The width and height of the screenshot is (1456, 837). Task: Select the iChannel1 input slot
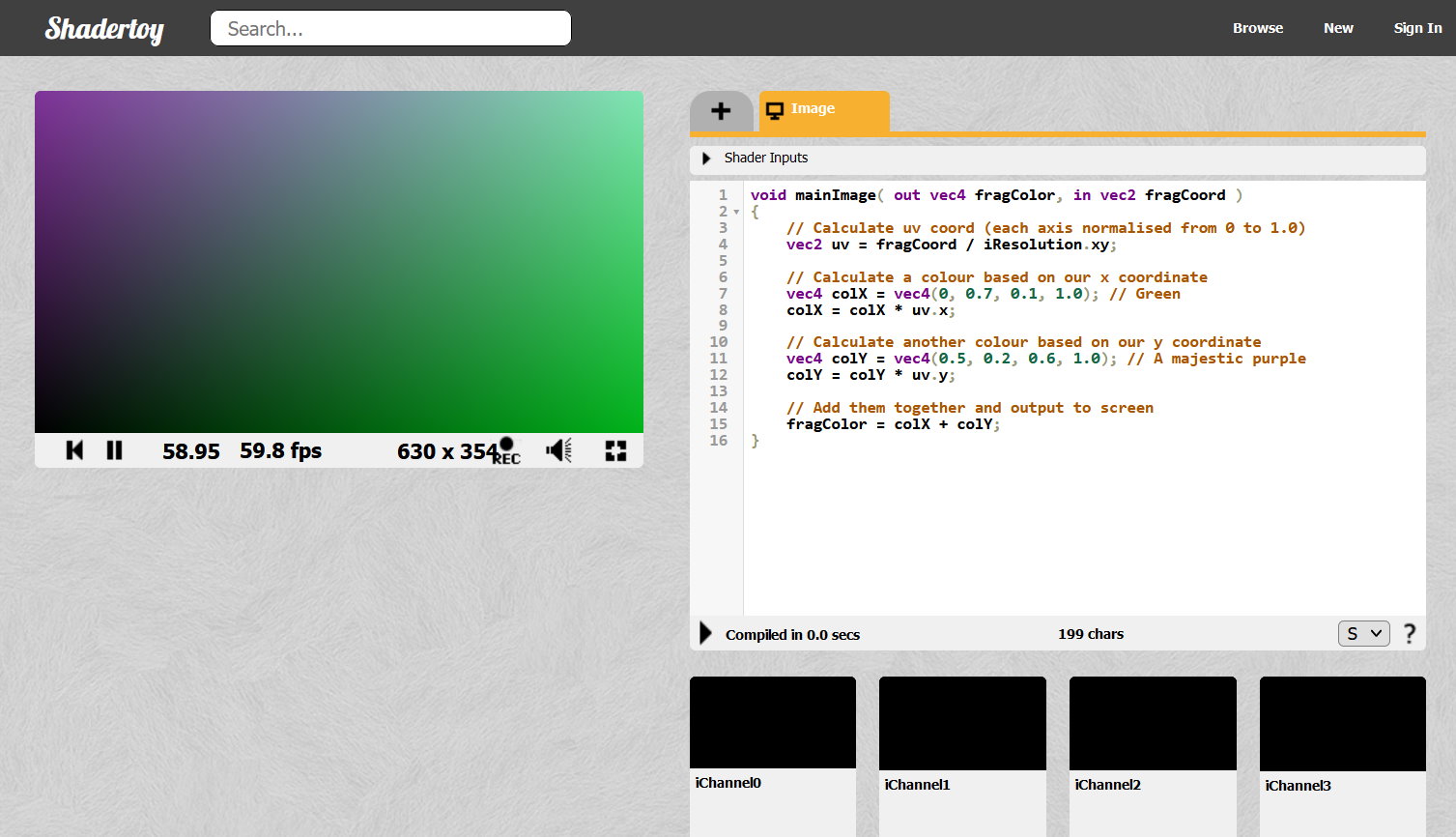962,723
